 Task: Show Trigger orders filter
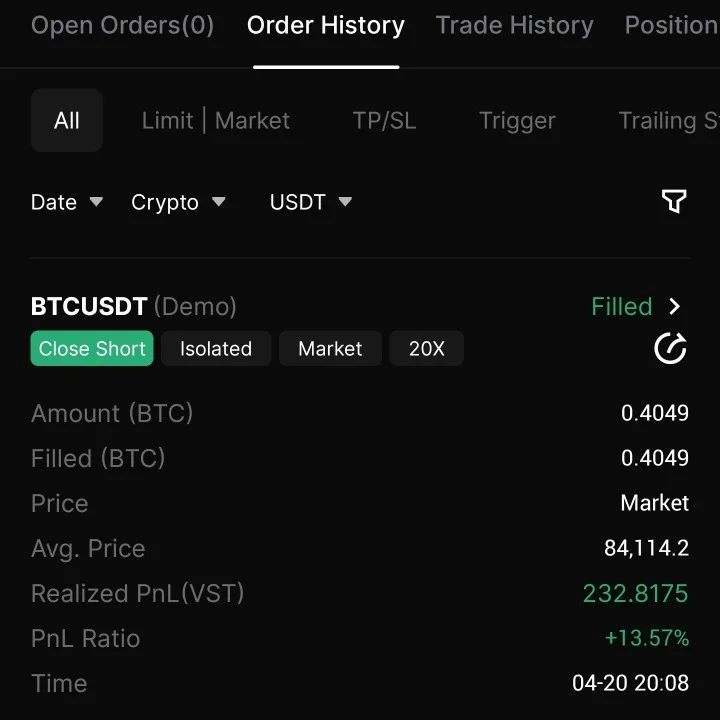click(517, 121)
